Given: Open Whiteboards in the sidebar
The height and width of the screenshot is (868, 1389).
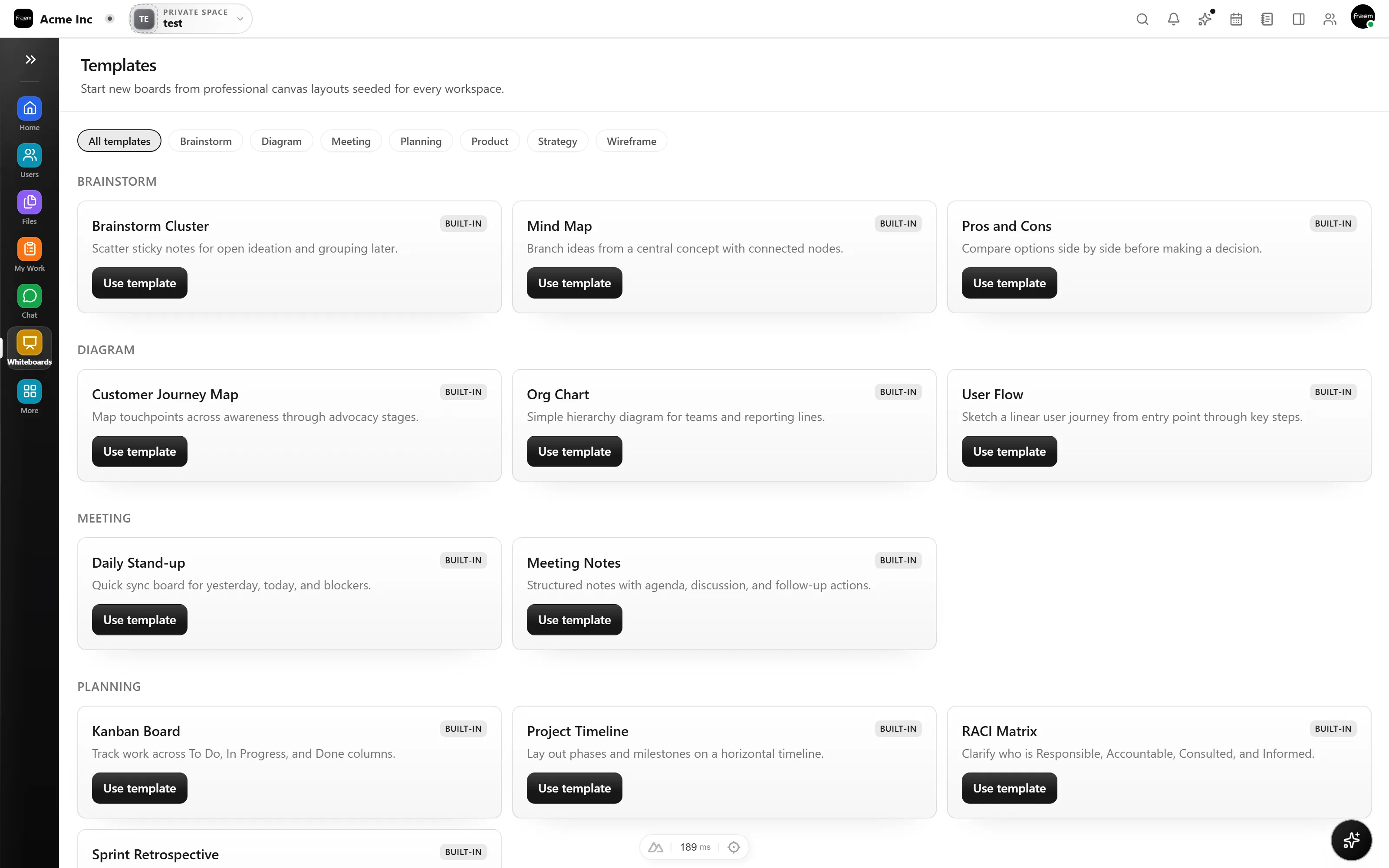Looking at the screenshot, I should point(29,348).
